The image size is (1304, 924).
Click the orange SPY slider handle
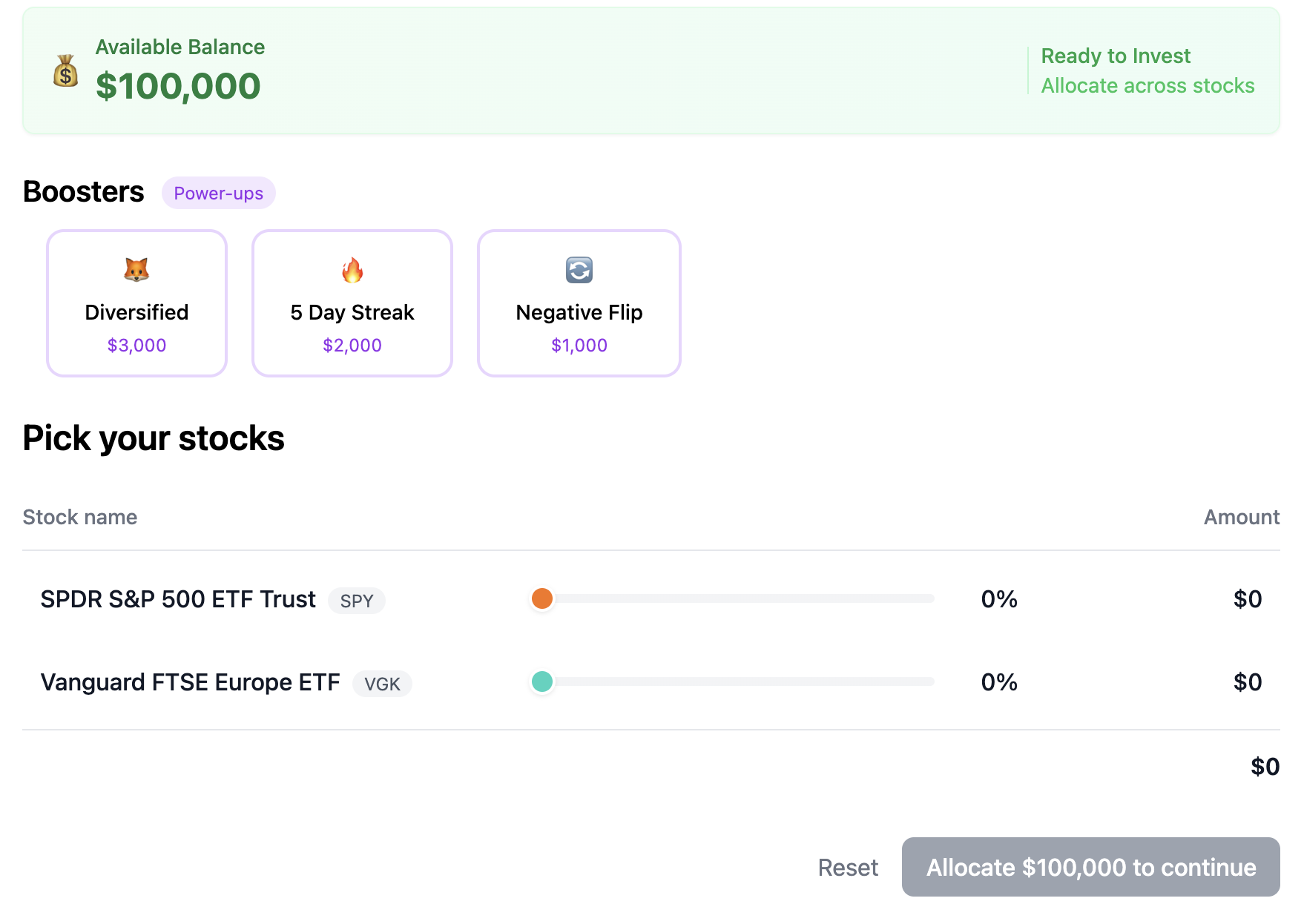point(542,598)
